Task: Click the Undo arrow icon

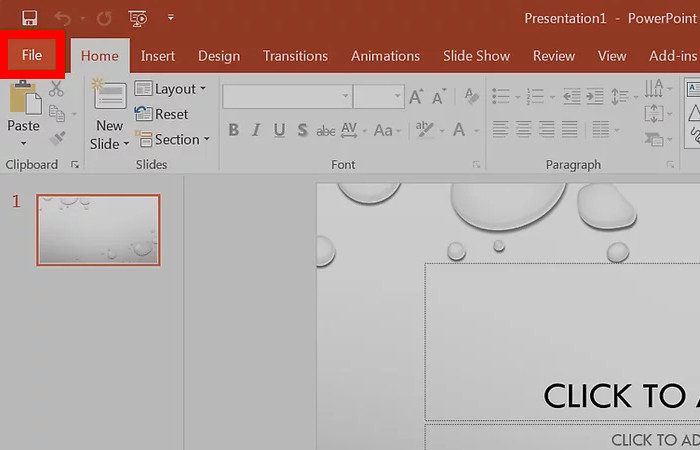Action: (x=62, y=18)
